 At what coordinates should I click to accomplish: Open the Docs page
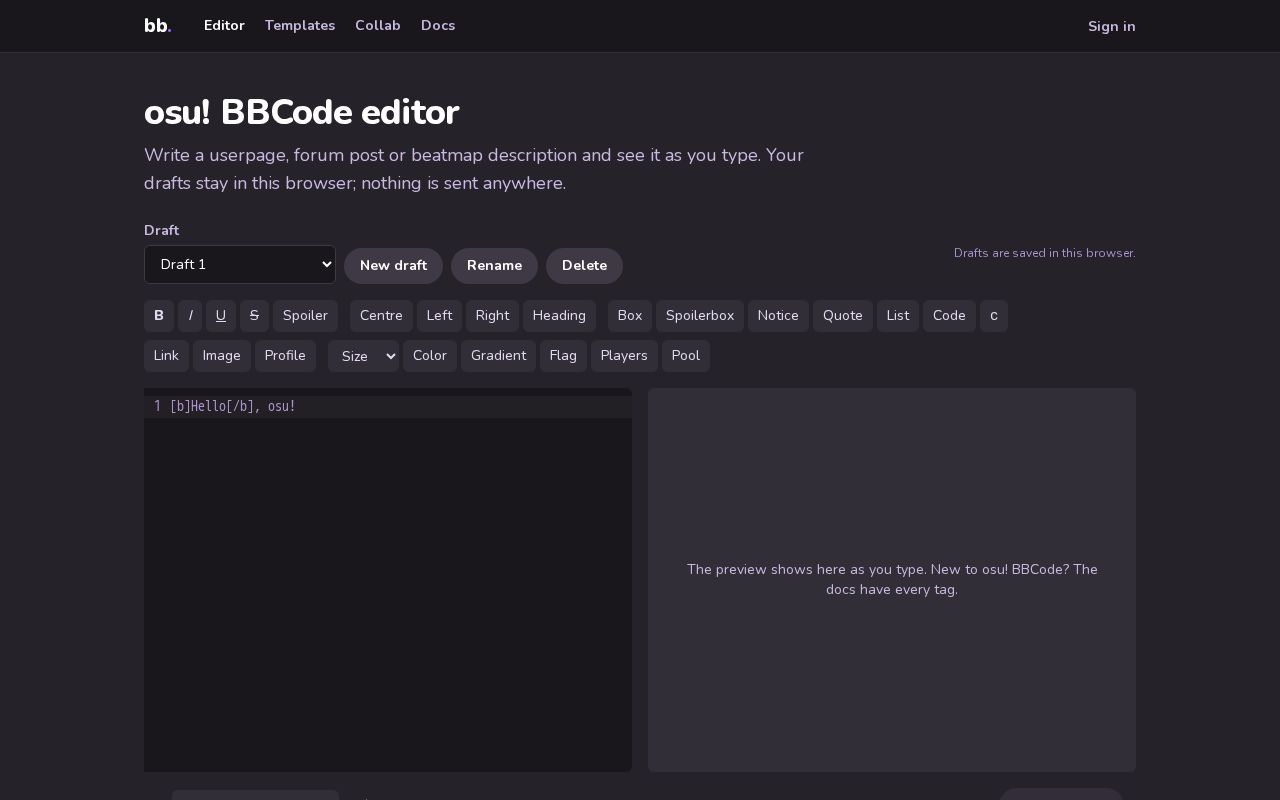pyautogui.click(x=438, y=26)
